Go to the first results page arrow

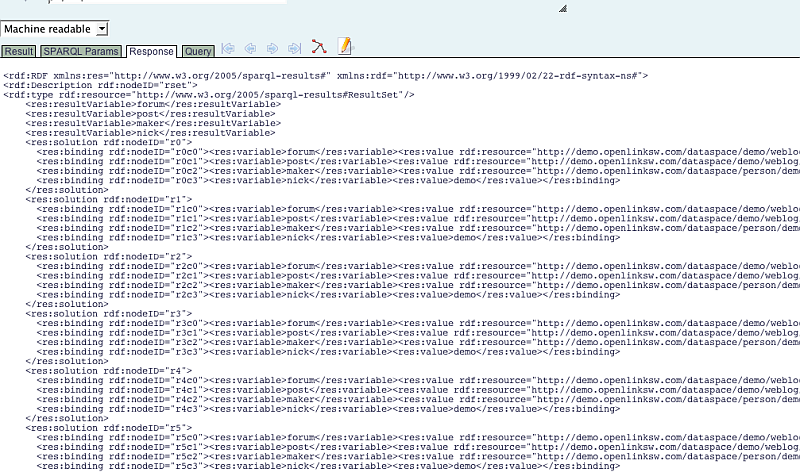pyautogui.click(x=228, y=48)
